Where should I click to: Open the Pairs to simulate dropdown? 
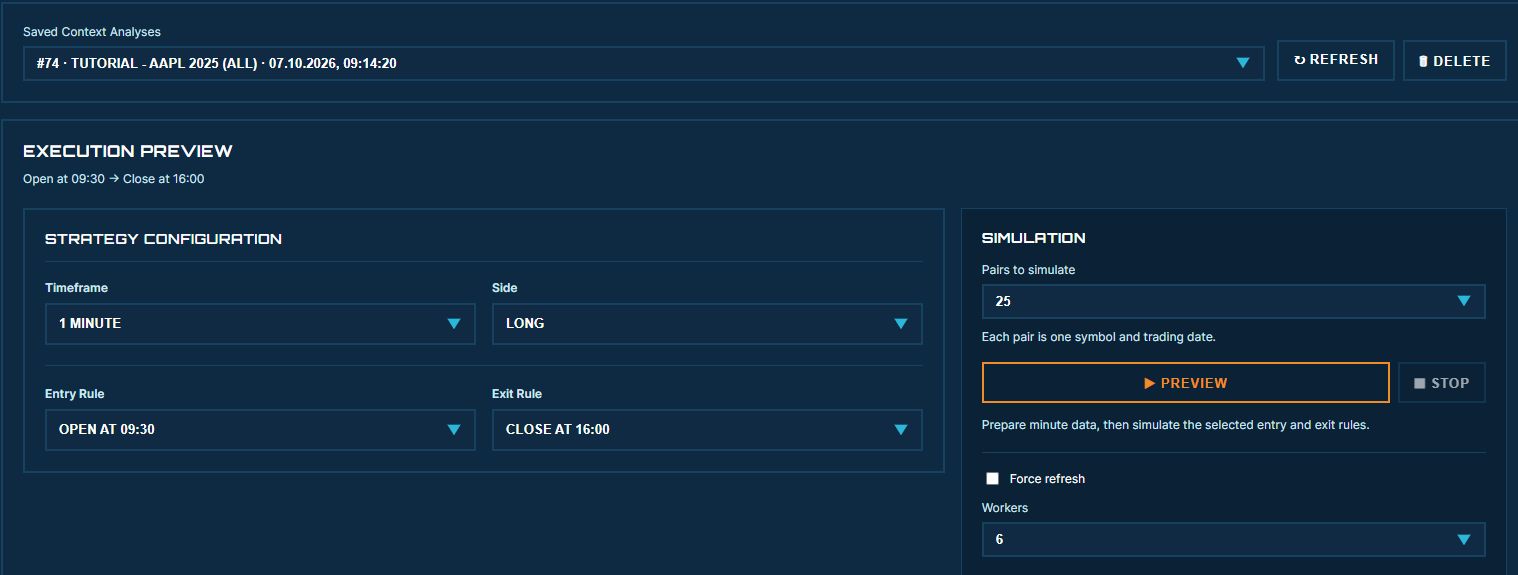(x=1233, y=301)
